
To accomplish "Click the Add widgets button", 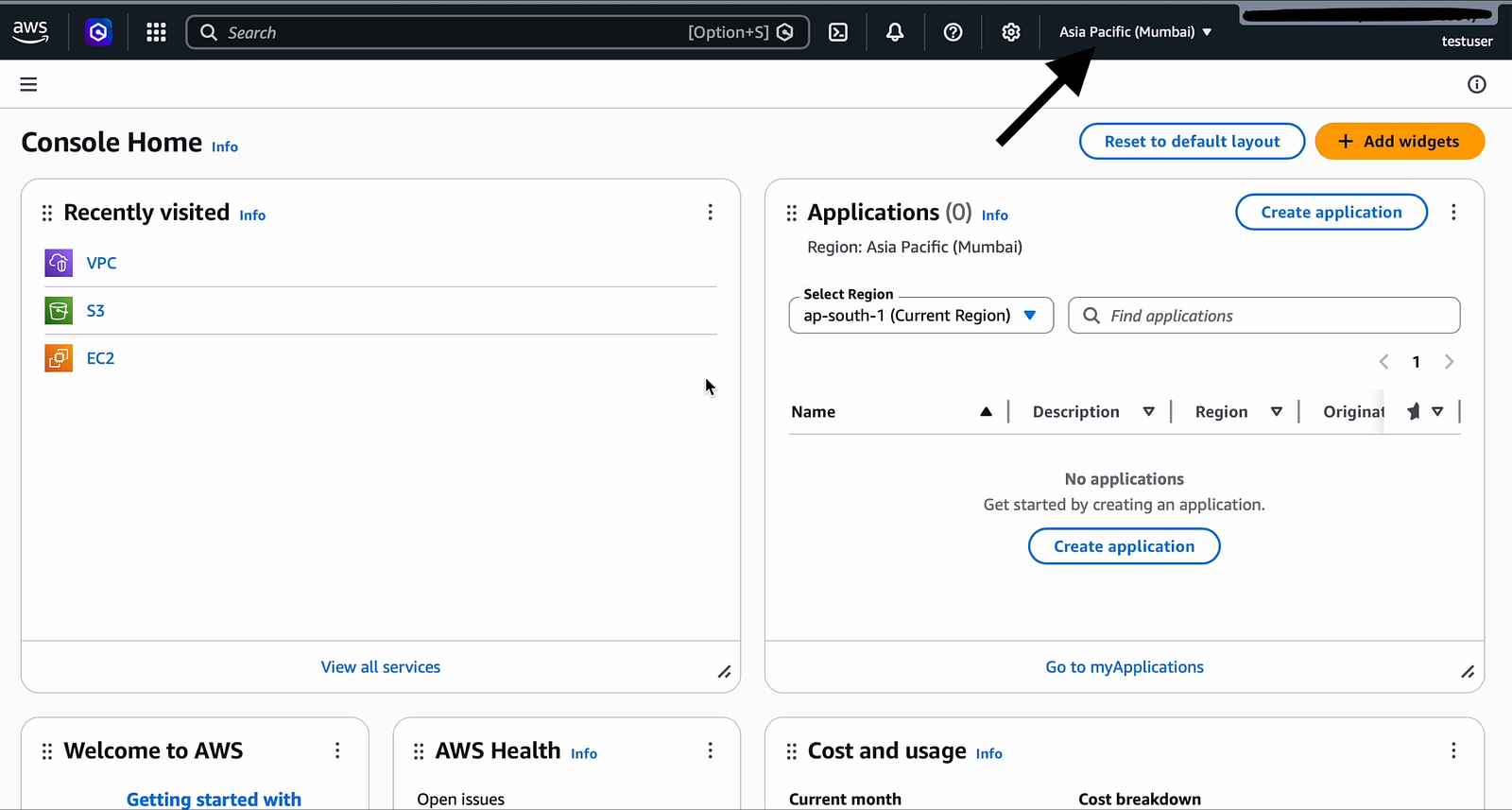I will pos(1400,142).
